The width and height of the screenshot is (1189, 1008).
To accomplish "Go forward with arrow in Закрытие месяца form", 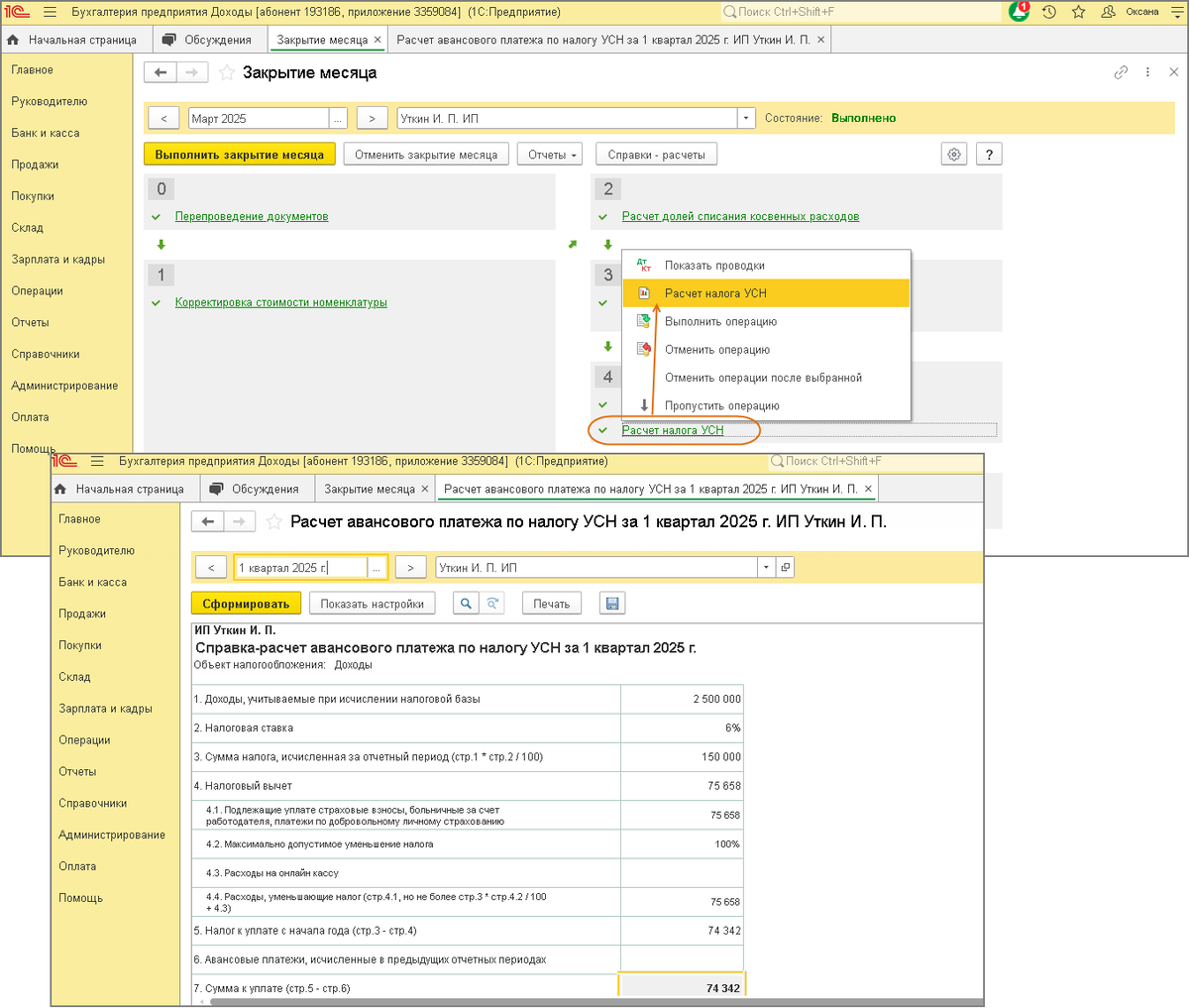I will [x=192, y=72].
